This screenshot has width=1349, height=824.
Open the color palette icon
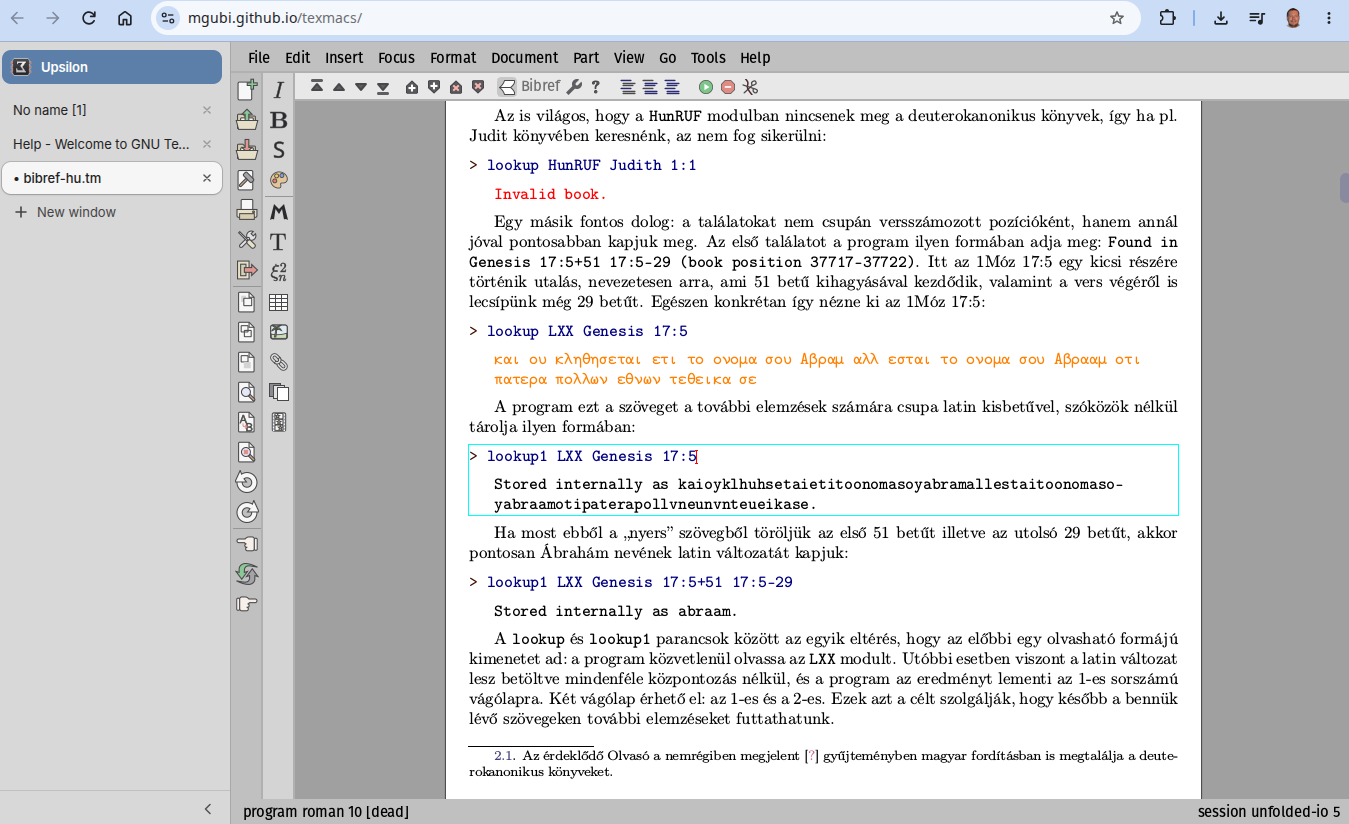pos(279,180)
